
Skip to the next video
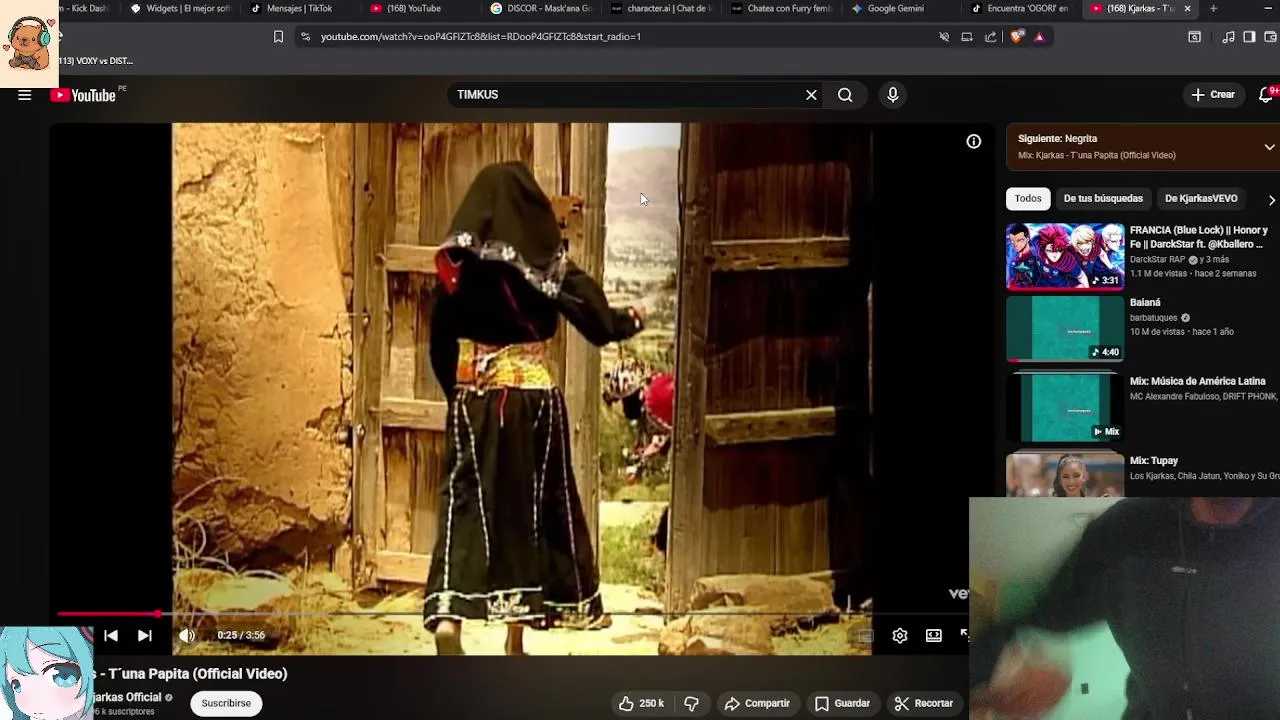point(145,636)
